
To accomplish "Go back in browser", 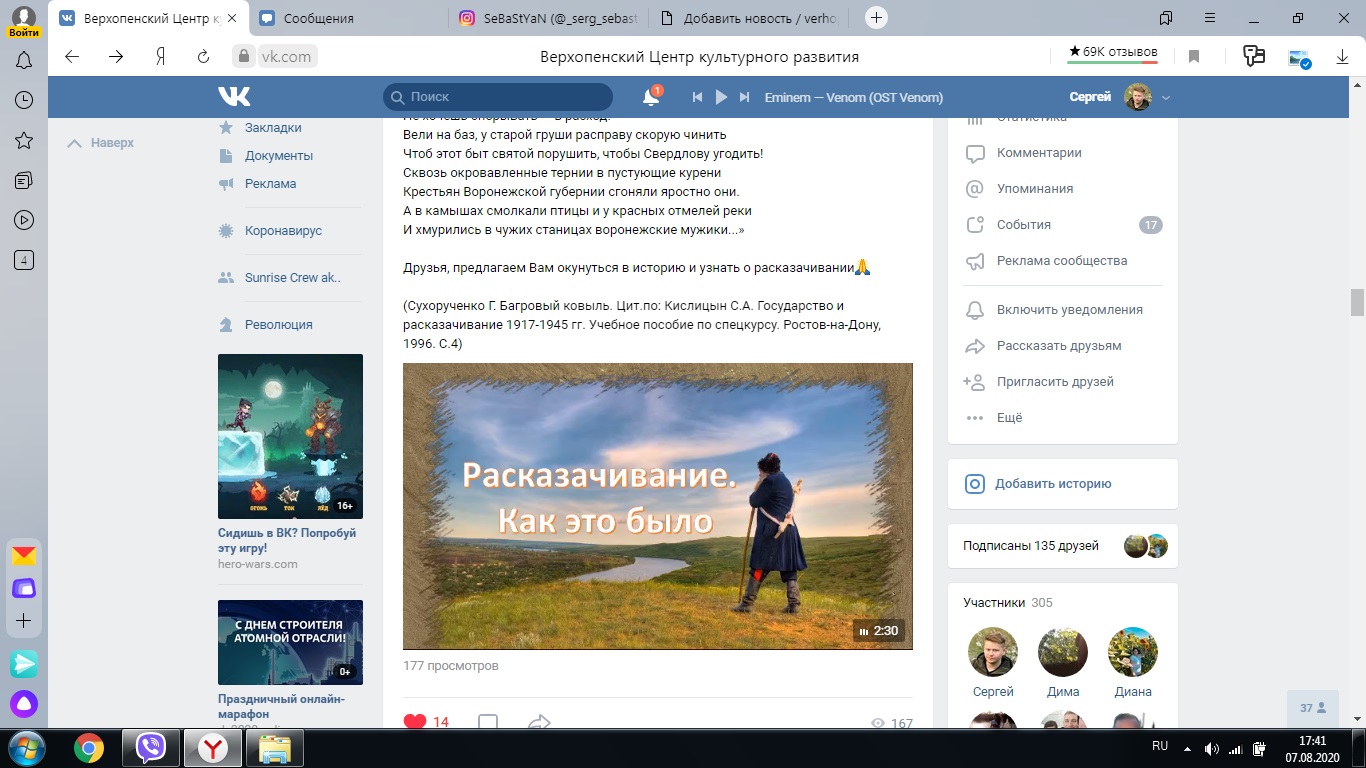I will (x=72, y=57).
